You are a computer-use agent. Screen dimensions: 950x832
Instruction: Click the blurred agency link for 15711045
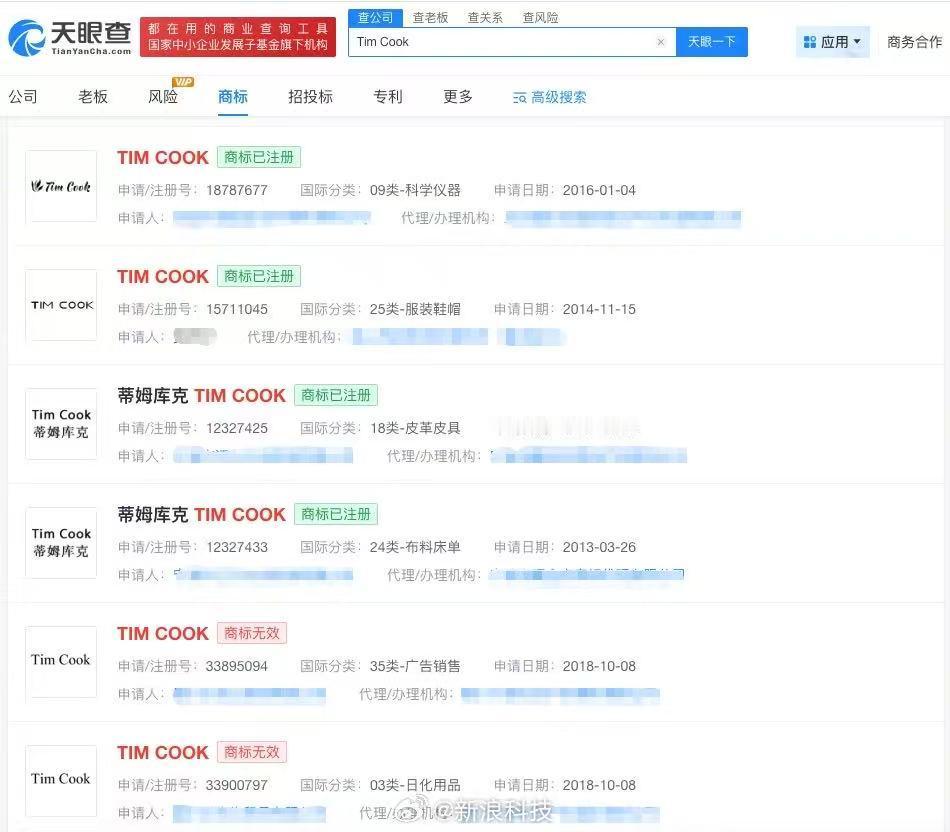[459, 337]
